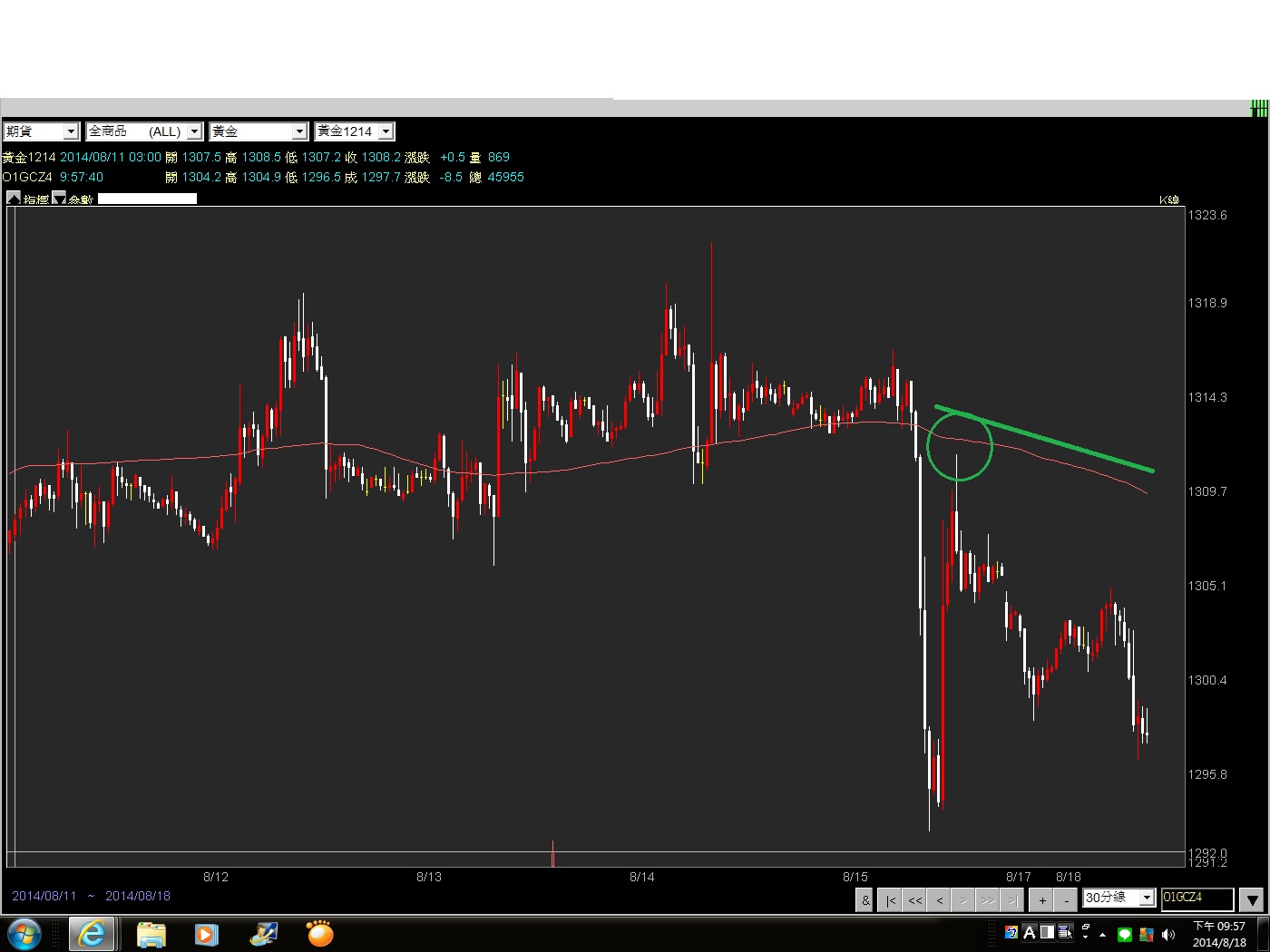Screen dimensions: 1270x952
Task: Click the 1305.1 price axis label
Action: 1207,586
